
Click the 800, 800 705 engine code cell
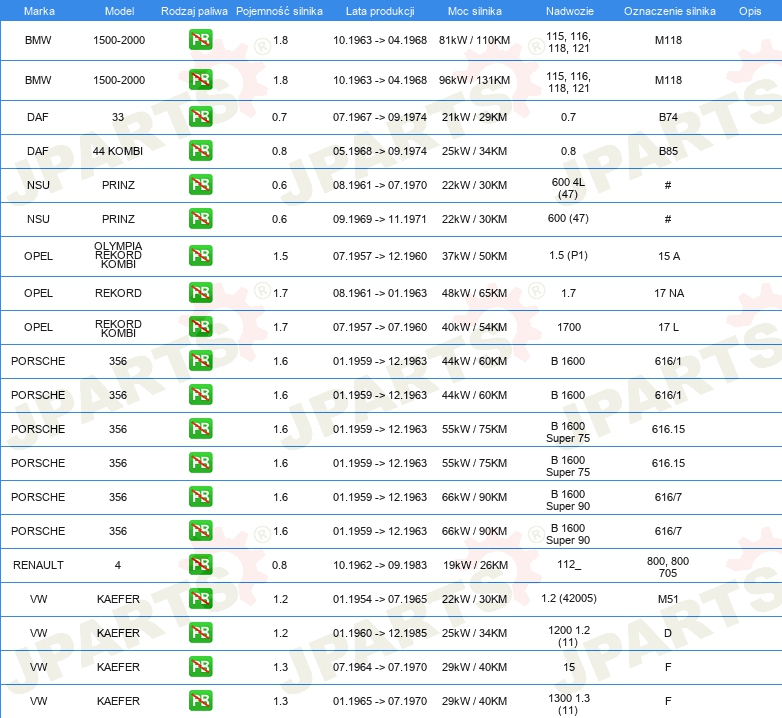coord(668,567)
